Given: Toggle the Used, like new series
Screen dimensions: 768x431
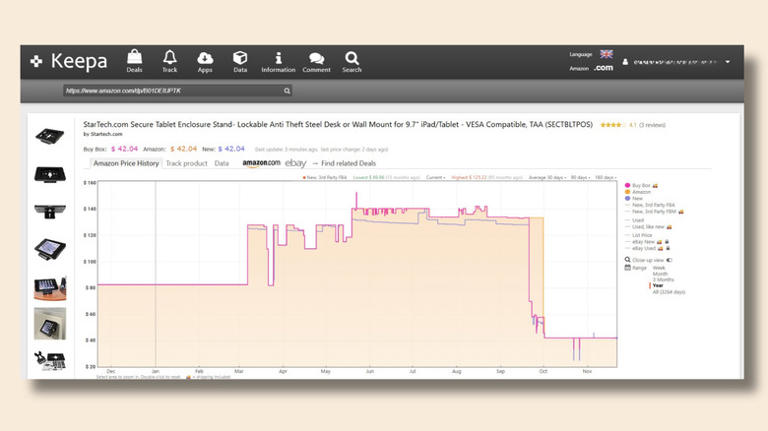Looking at the screenshot, I should tap(645, 227).
